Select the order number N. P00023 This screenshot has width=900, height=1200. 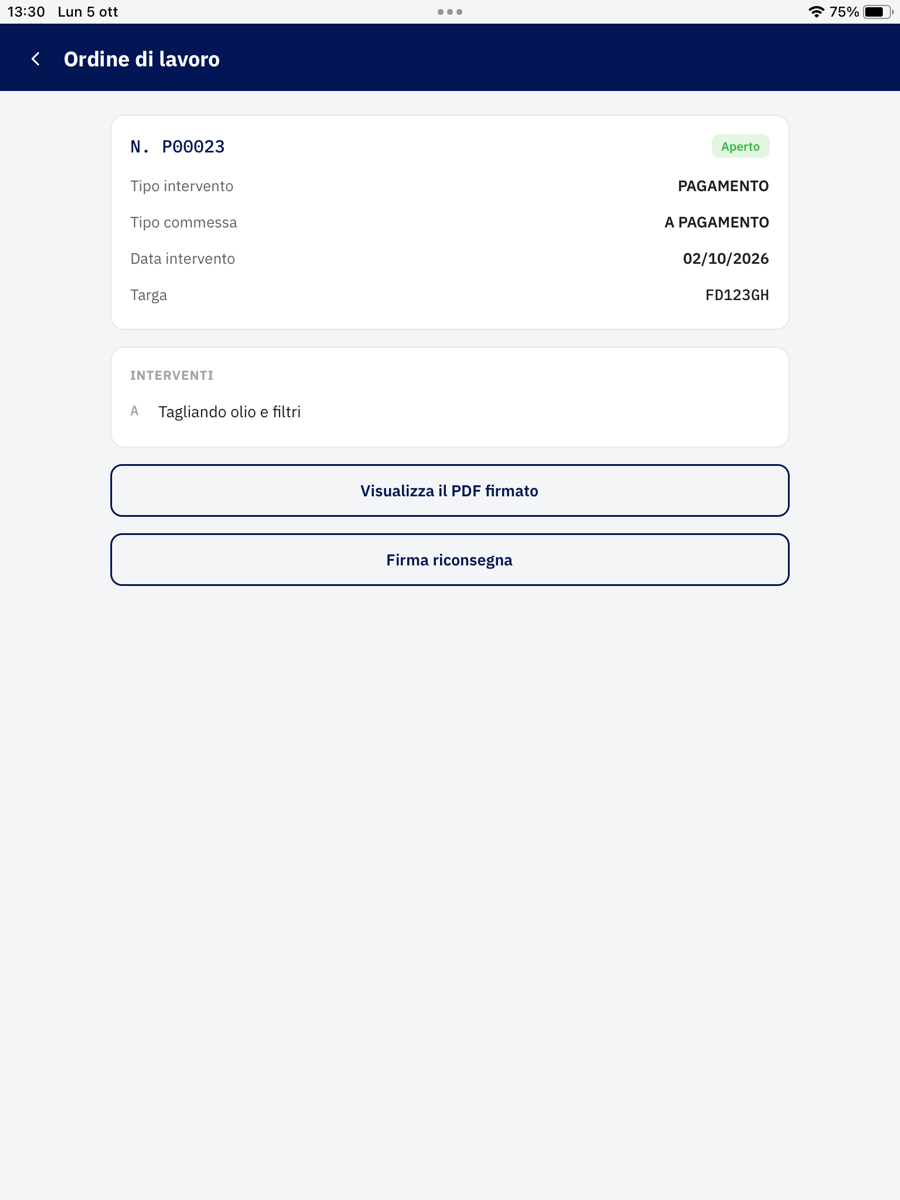177,146
